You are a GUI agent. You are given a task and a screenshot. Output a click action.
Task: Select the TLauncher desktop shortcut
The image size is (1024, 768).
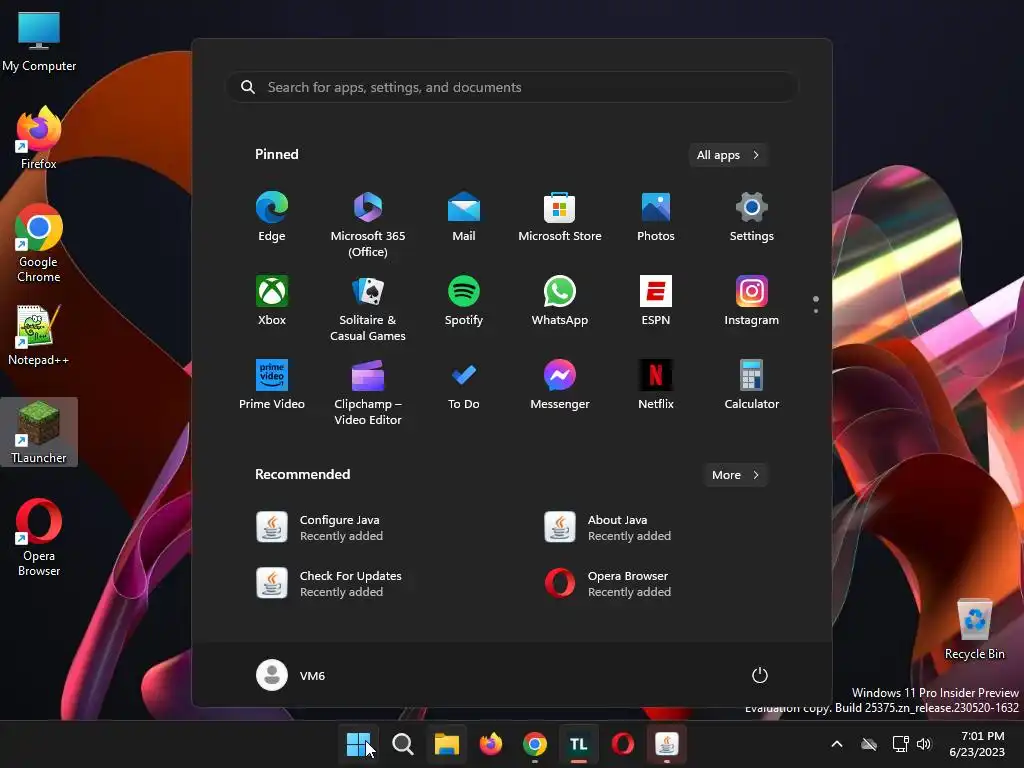pyautogui.click(x=39, y=432)
